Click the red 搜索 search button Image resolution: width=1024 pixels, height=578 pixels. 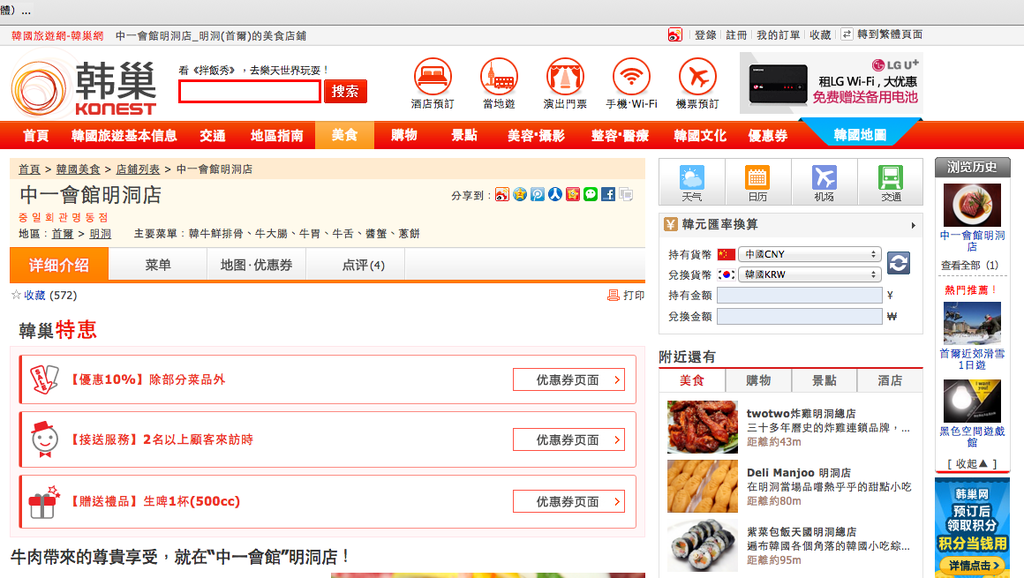click(345, 91)
